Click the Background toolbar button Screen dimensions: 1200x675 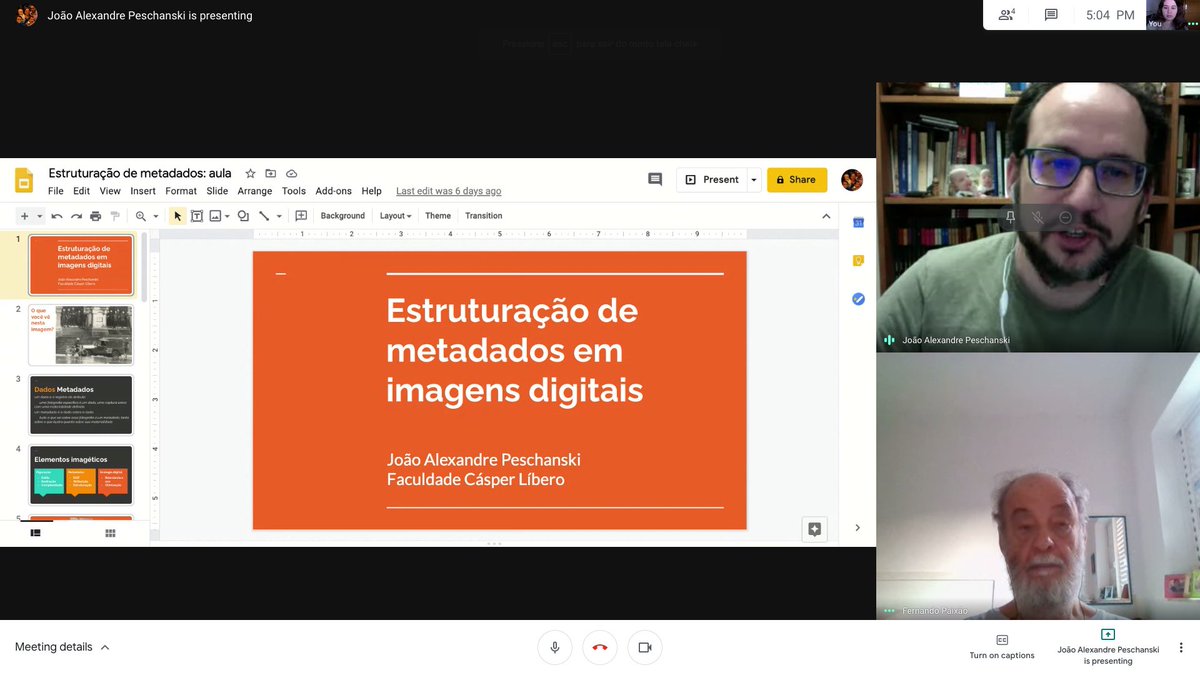click(343, 216)
